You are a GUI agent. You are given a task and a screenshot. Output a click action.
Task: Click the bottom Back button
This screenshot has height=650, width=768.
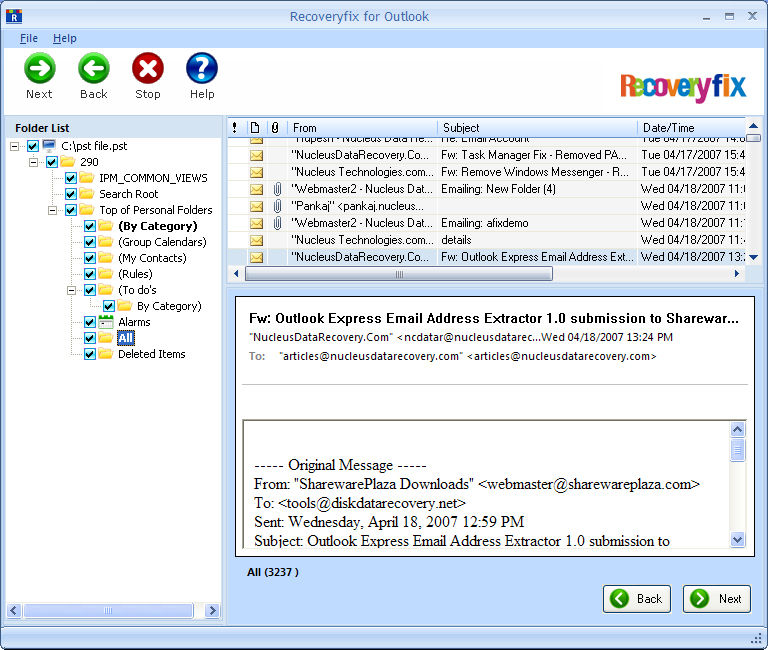click(637, 599)
